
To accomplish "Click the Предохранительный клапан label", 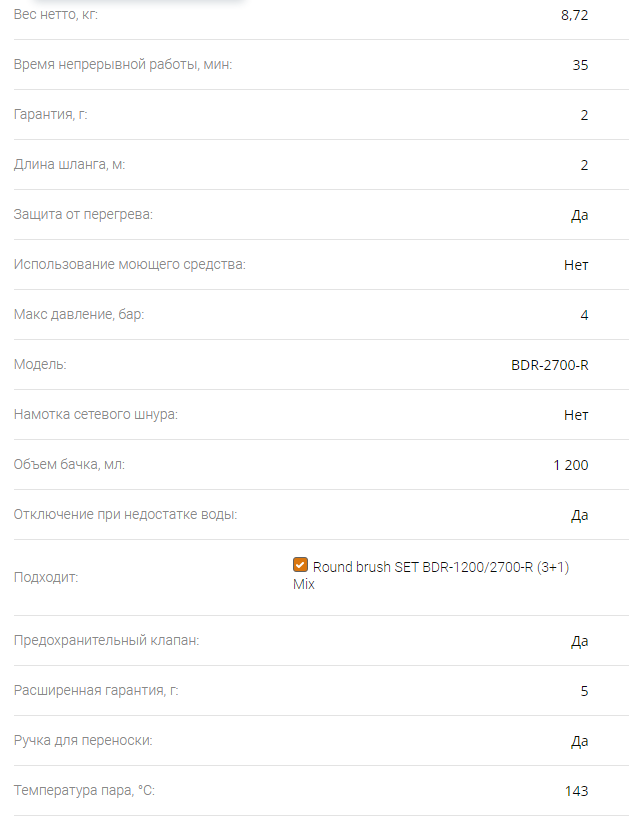I will [106, 640].
